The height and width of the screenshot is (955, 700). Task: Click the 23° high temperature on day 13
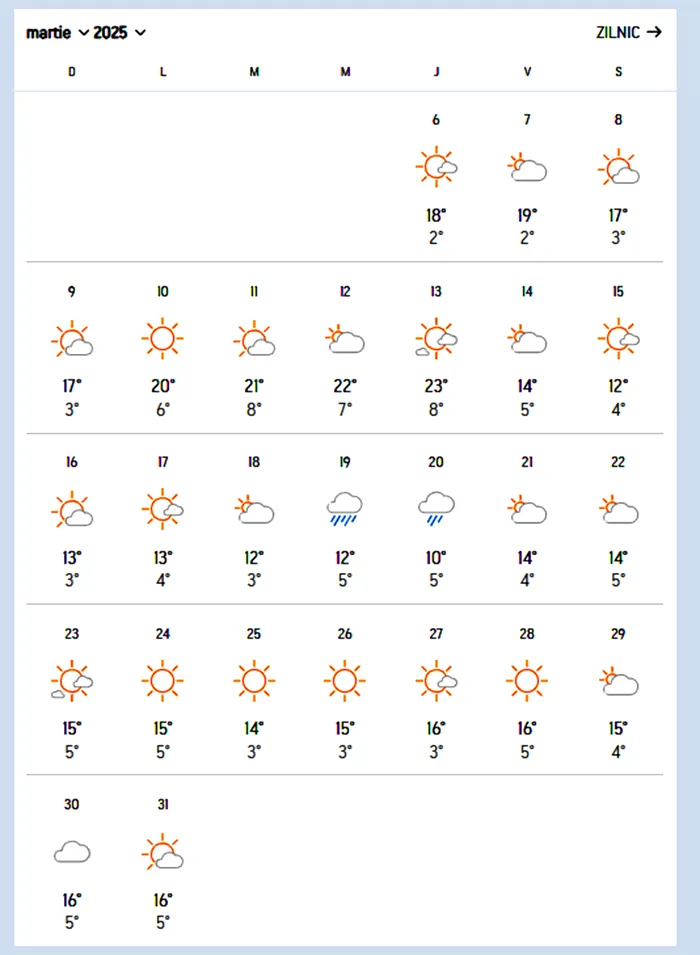[x=436, y=386]
